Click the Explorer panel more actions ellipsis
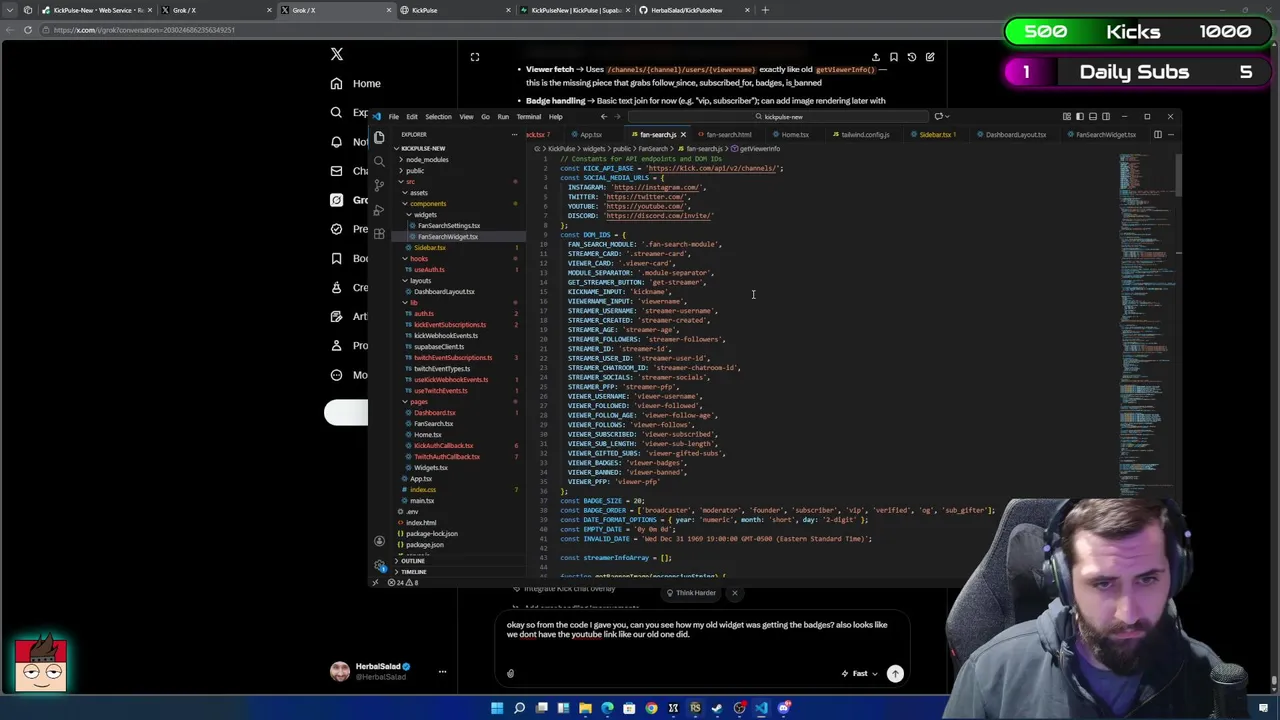The height and width of the screenshot is (720, 1280). [x=514, y=134]
